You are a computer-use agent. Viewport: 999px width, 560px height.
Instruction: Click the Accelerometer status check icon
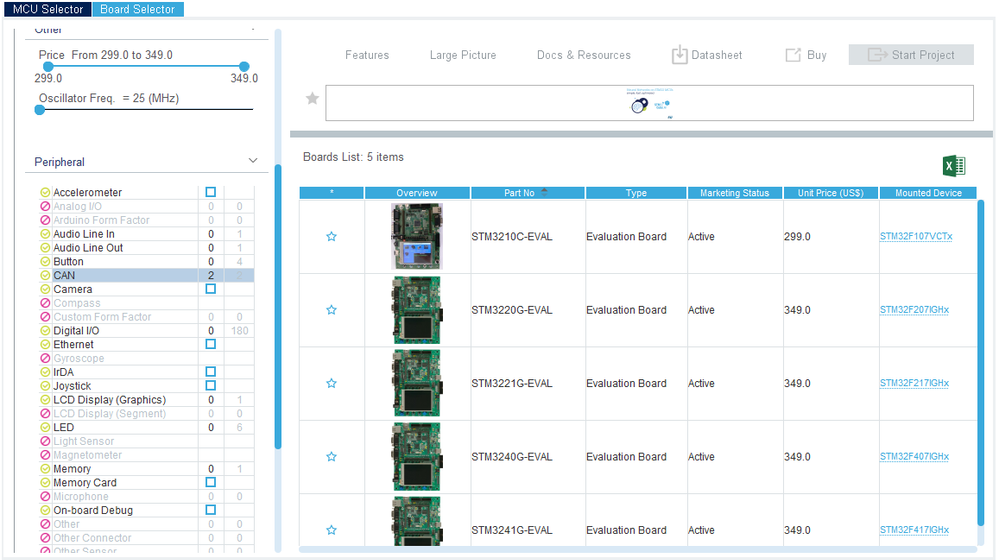pyautogui.click(x=45, y=192)
